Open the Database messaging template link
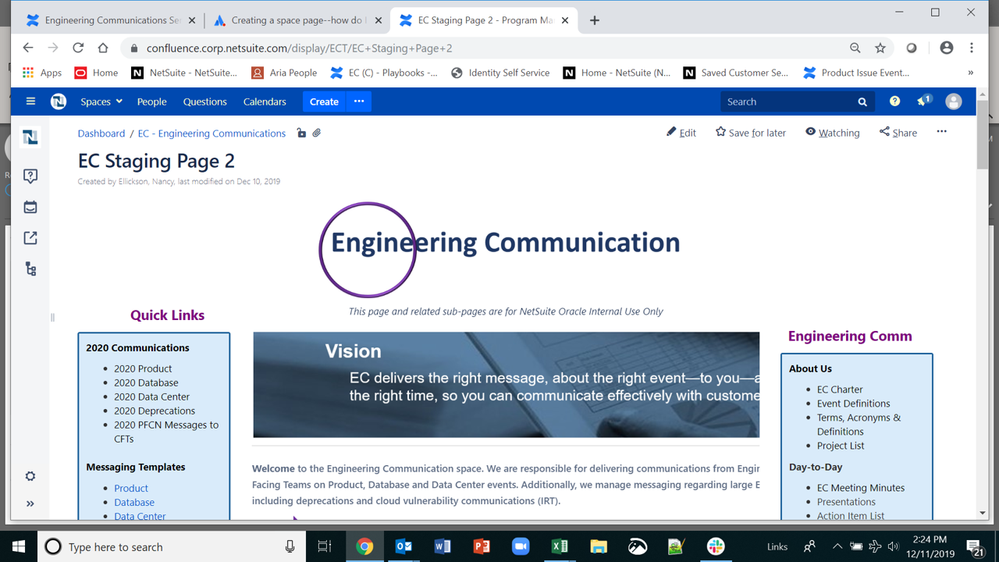This screenshot has width=999, height=562. (134, 502)
